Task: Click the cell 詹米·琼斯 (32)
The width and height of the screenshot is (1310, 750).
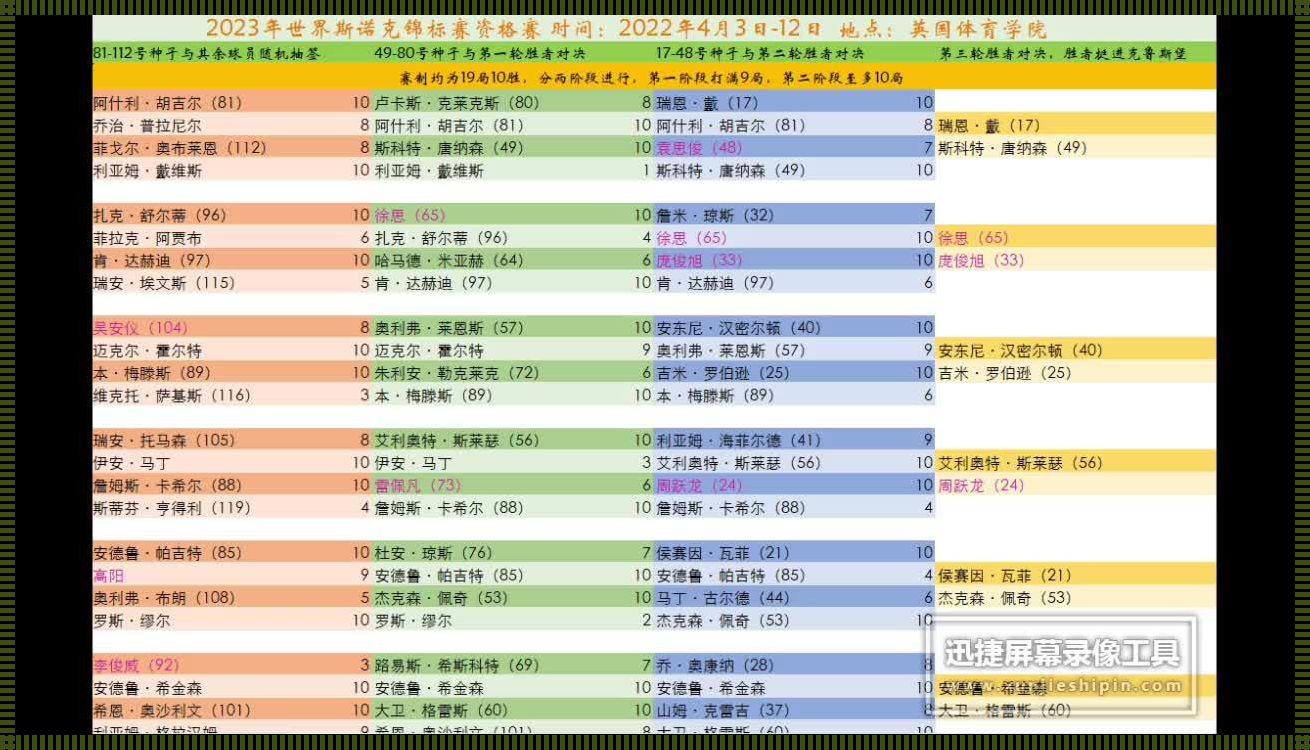Action: (715, 215)
